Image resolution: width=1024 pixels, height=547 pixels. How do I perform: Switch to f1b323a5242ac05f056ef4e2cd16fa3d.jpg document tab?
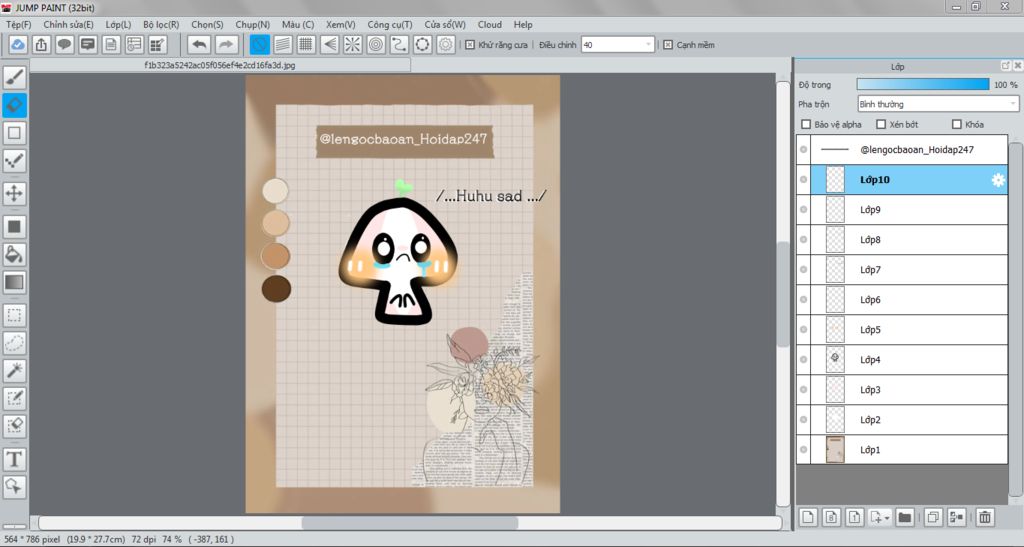coord(220,65)
